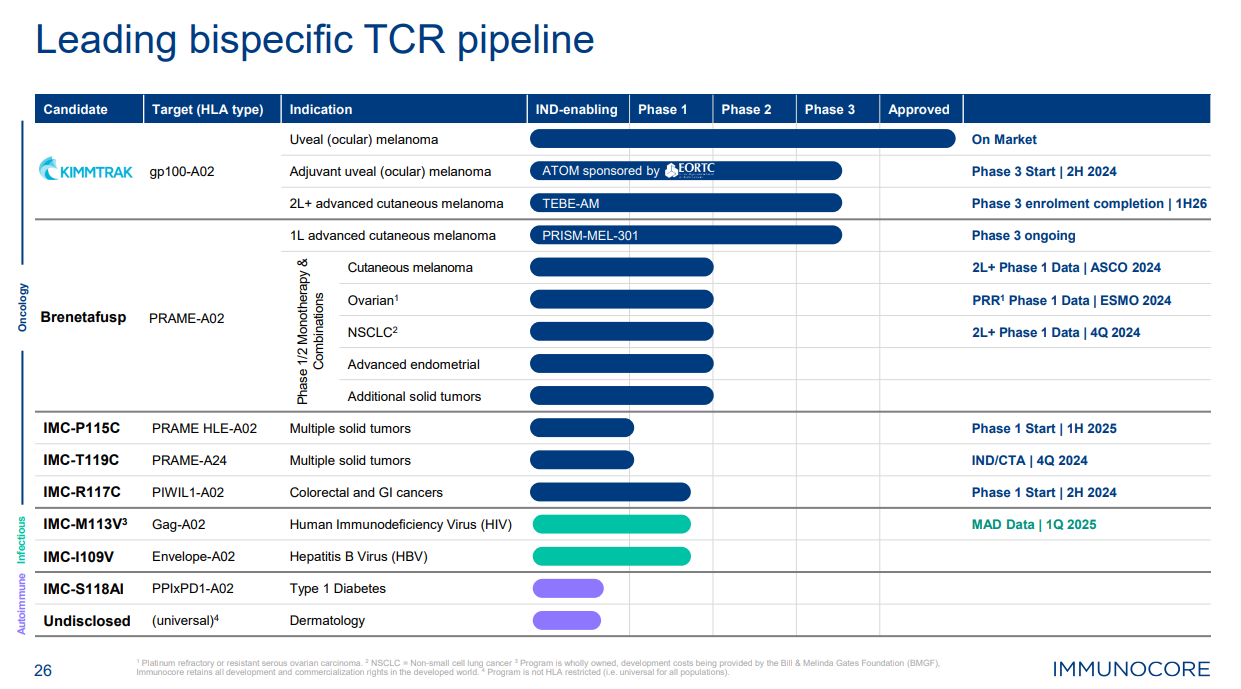
Task: Click the 'PRAME HLE-A02' target cell
Action: pyautogui.click(x=204, y=428)
